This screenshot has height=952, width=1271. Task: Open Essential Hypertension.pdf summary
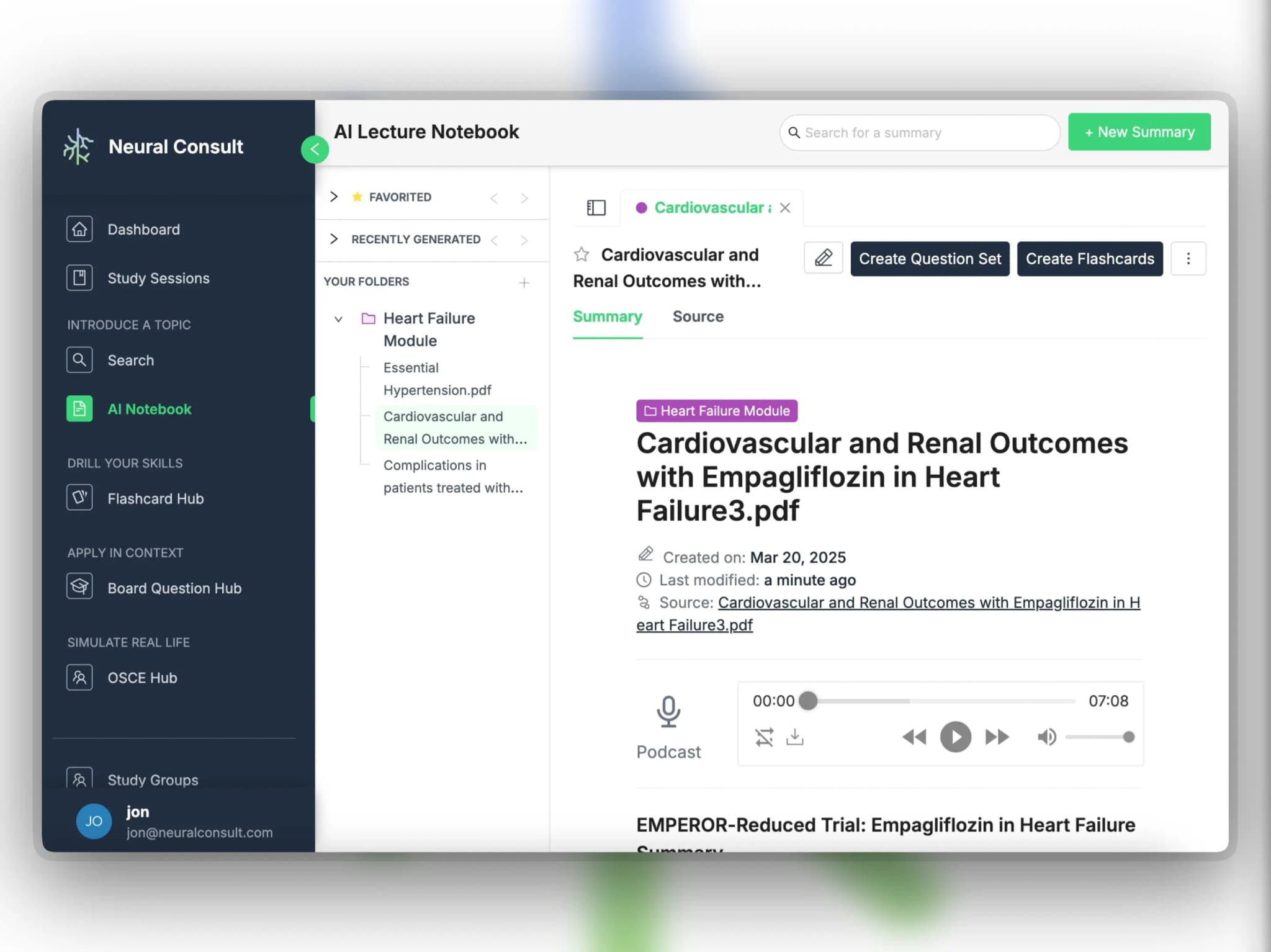click(437, 379)
